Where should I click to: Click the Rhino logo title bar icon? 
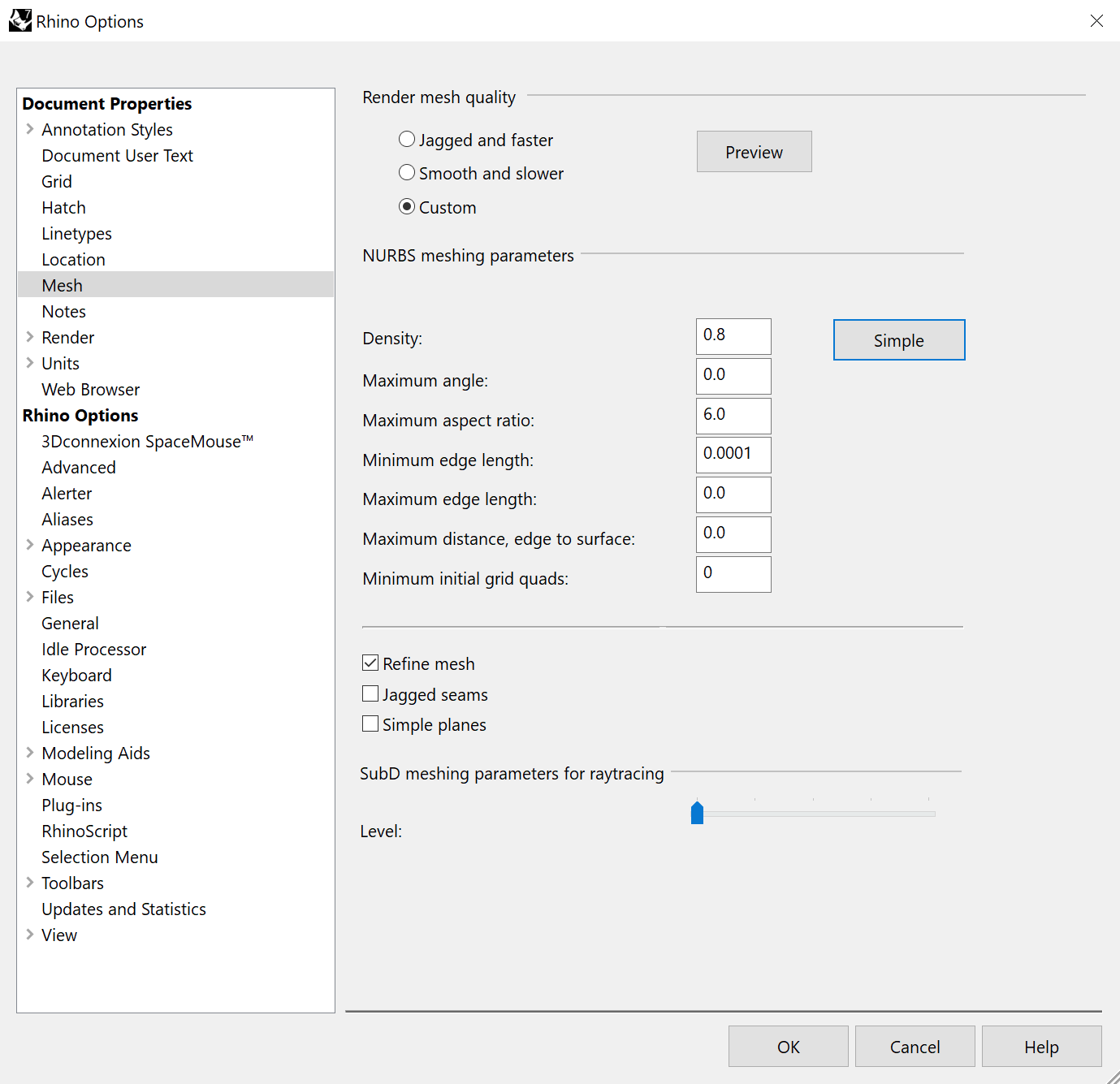click(20, 21)
